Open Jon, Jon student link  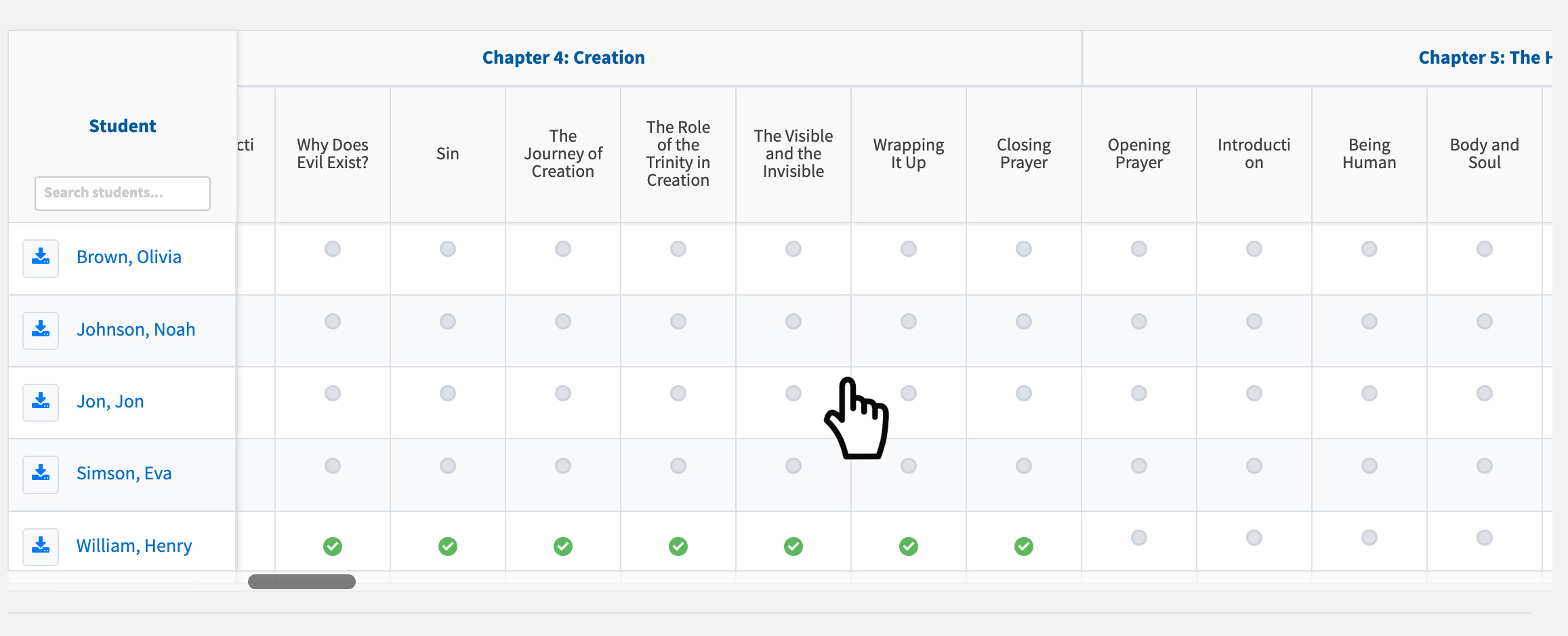(110, 401)
